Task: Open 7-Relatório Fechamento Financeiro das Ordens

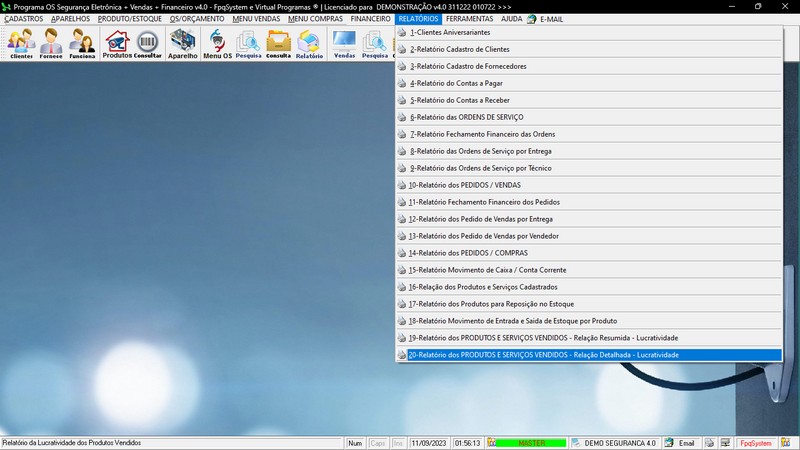Action: [589, 134]
